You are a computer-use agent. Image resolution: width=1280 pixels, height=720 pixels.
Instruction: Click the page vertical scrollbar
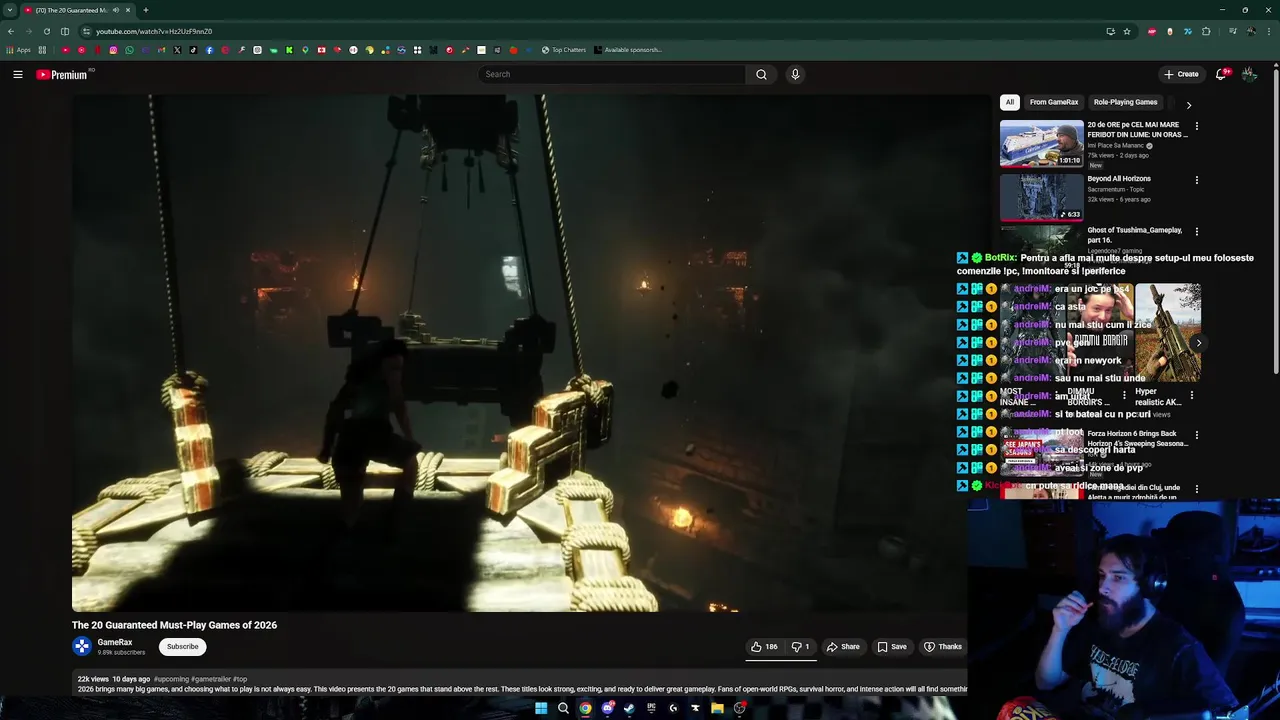click(1276, 220)
